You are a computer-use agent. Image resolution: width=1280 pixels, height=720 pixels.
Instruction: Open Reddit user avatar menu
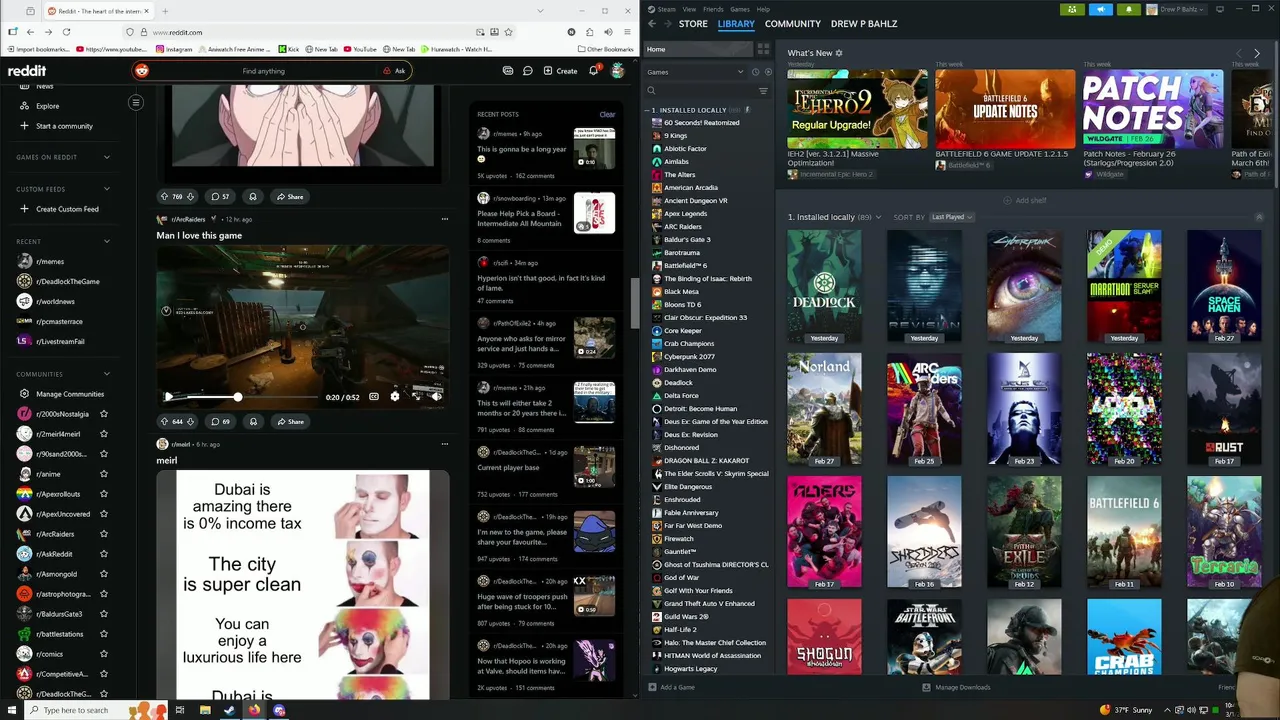[618, 71]
